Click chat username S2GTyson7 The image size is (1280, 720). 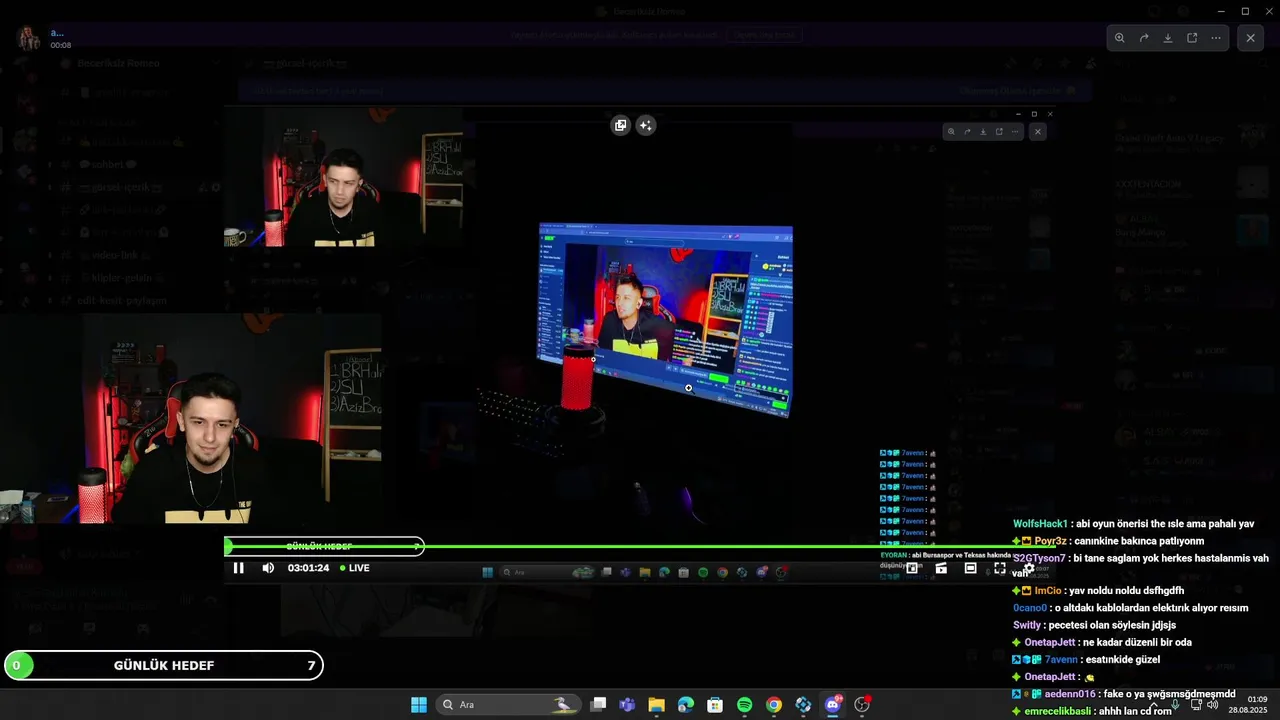click(x=1039, y=558)
